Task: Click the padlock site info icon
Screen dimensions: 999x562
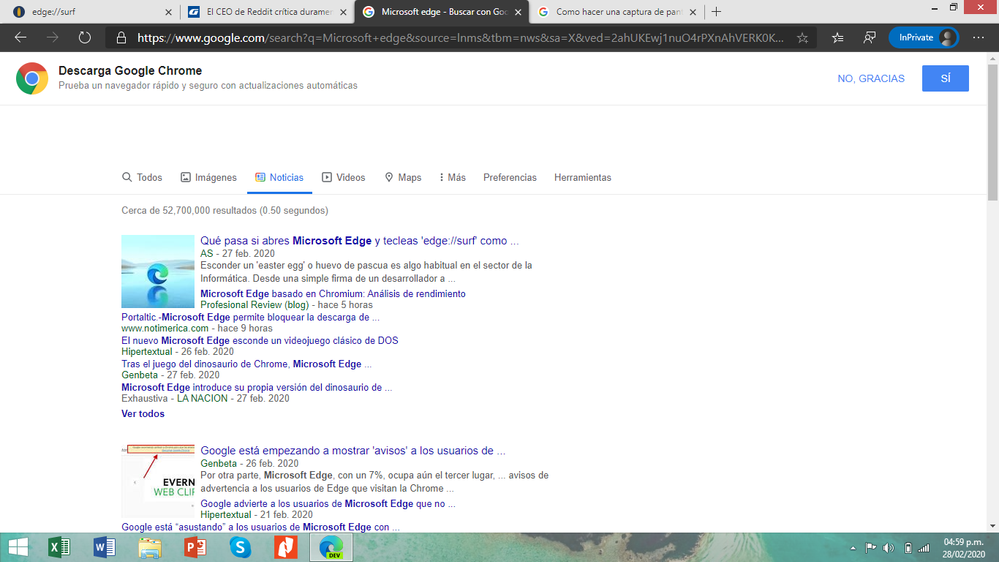Action: point(121,38)
